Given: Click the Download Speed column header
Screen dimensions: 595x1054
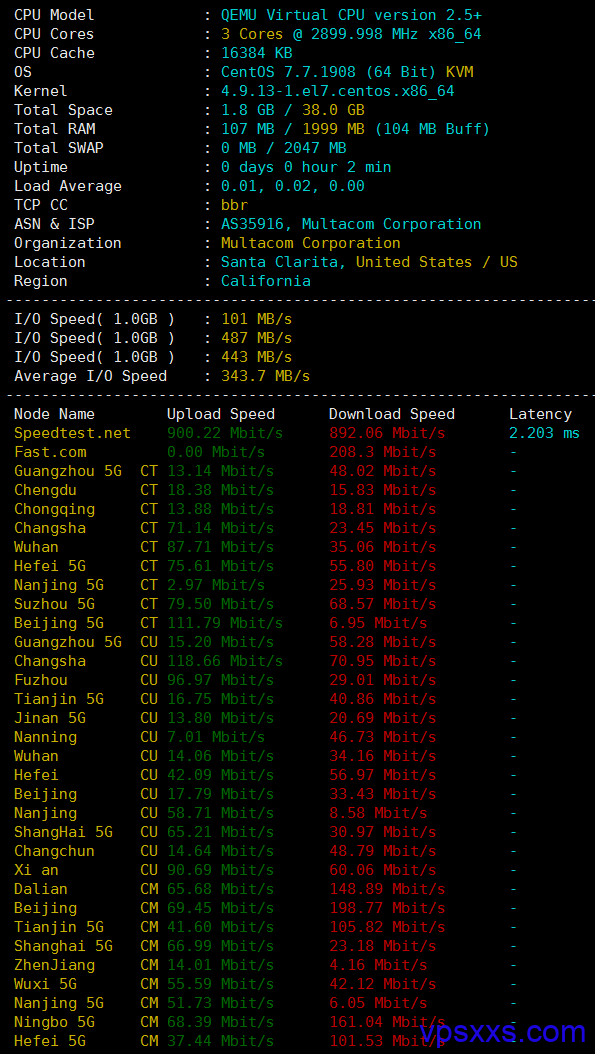Looking at the screenshot, I should pos(392,414).
